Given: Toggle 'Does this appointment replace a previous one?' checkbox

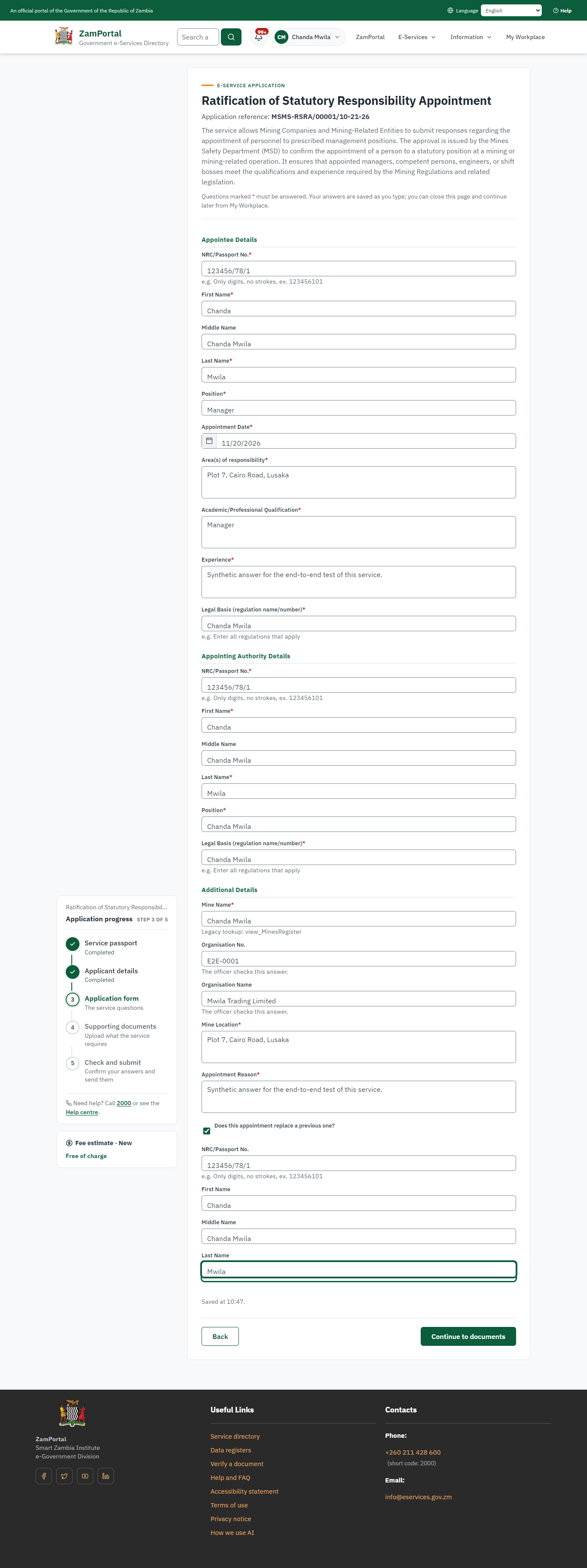Looking at the screenshot, I should [206, 1131].
